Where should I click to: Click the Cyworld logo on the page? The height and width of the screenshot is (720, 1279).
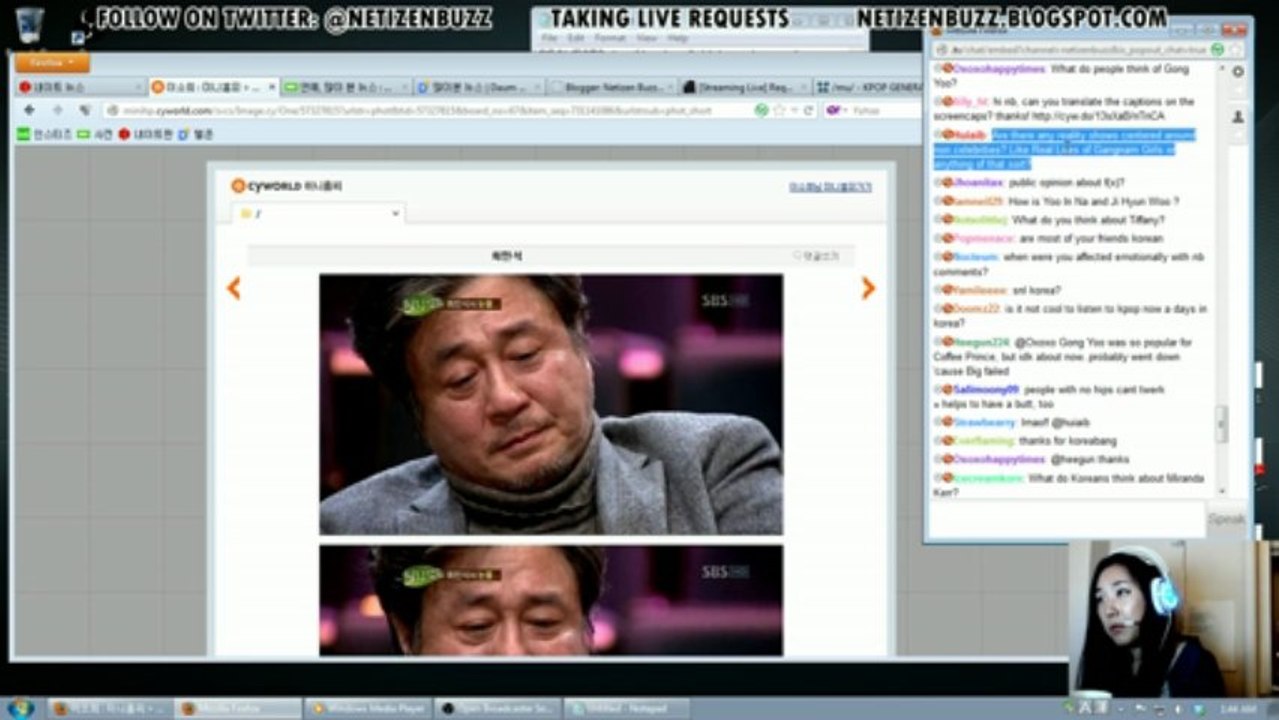pyautogui.click(x=286, y=186)
